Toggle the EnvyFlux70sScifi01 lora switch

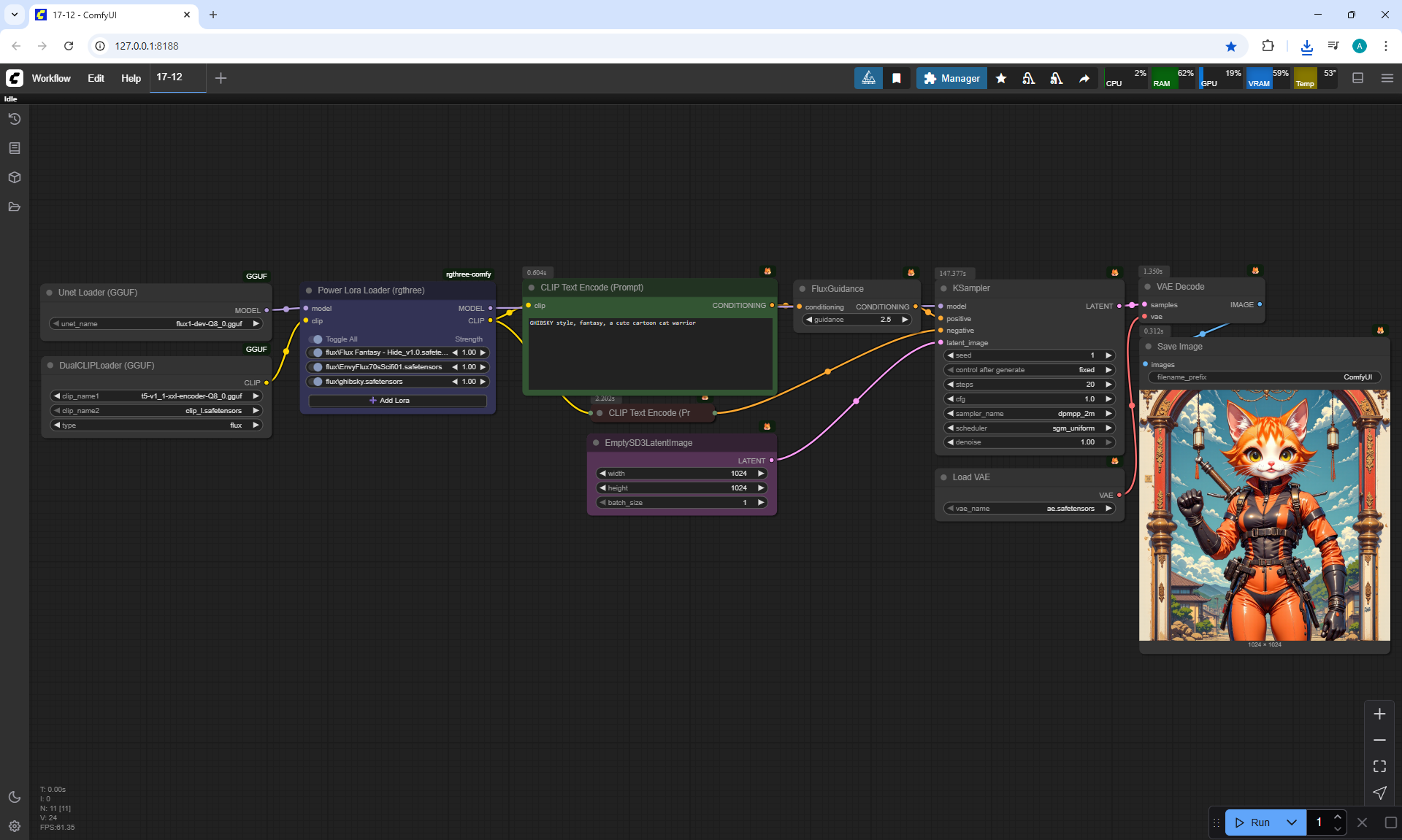pos(315,367)
